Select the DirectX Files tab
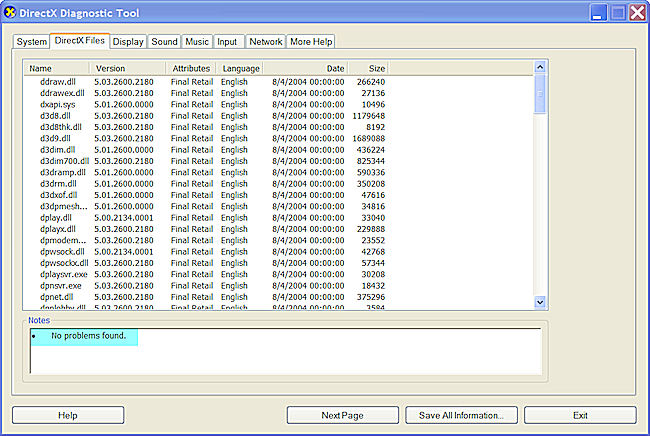Viewport: 650px width, 436px height. (80, 41)
